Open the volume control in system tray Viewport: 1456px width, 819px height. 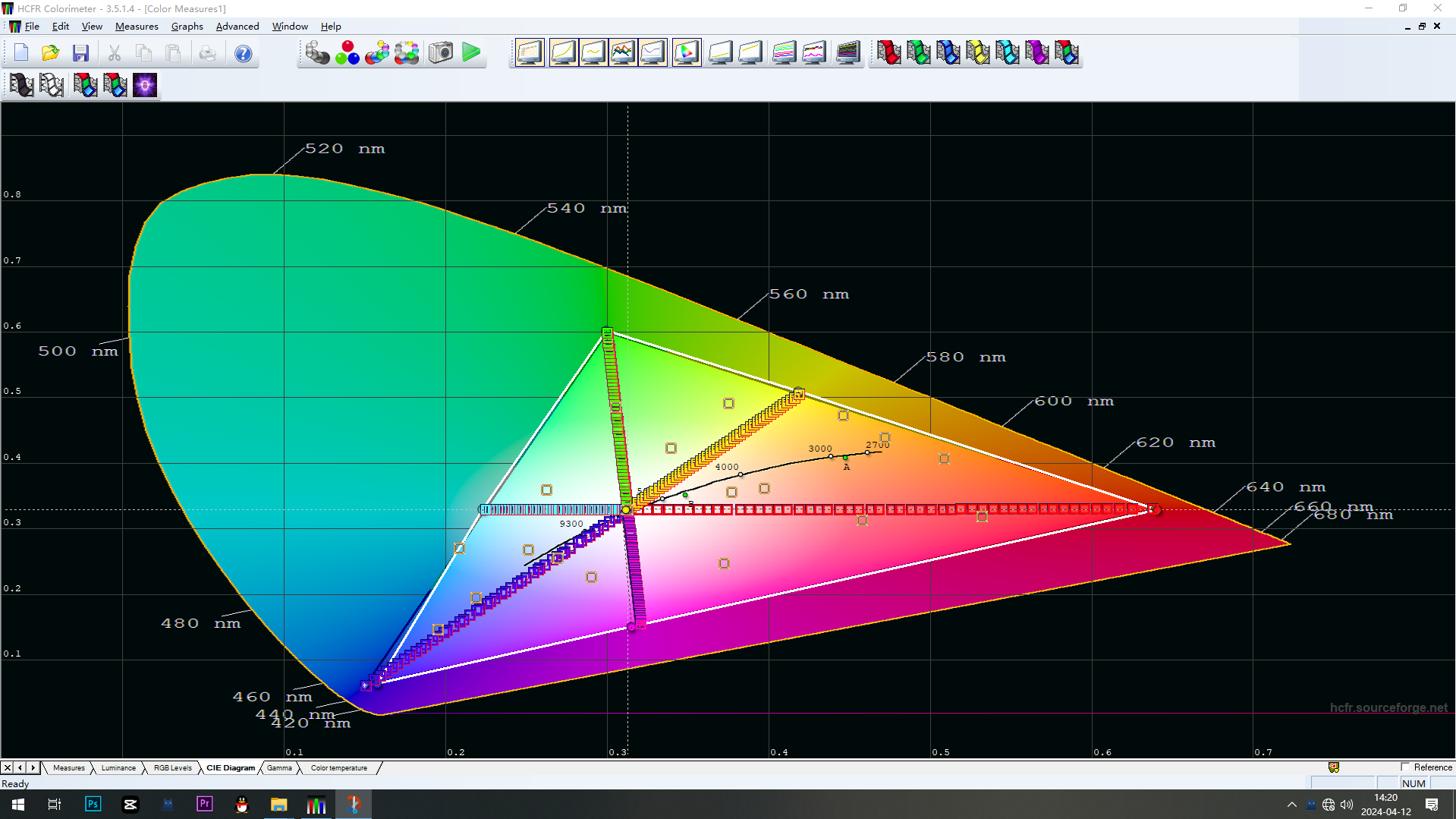click(x=1347, y=805)
